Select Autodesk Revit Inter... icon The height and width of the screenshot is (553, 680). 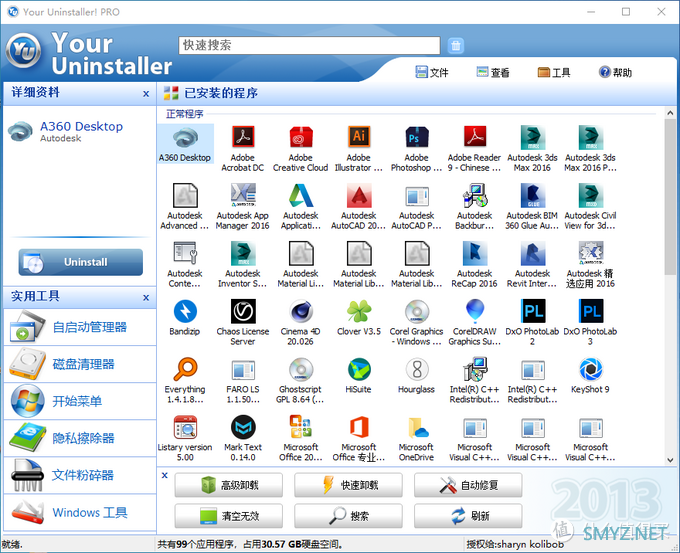[533, 254]
